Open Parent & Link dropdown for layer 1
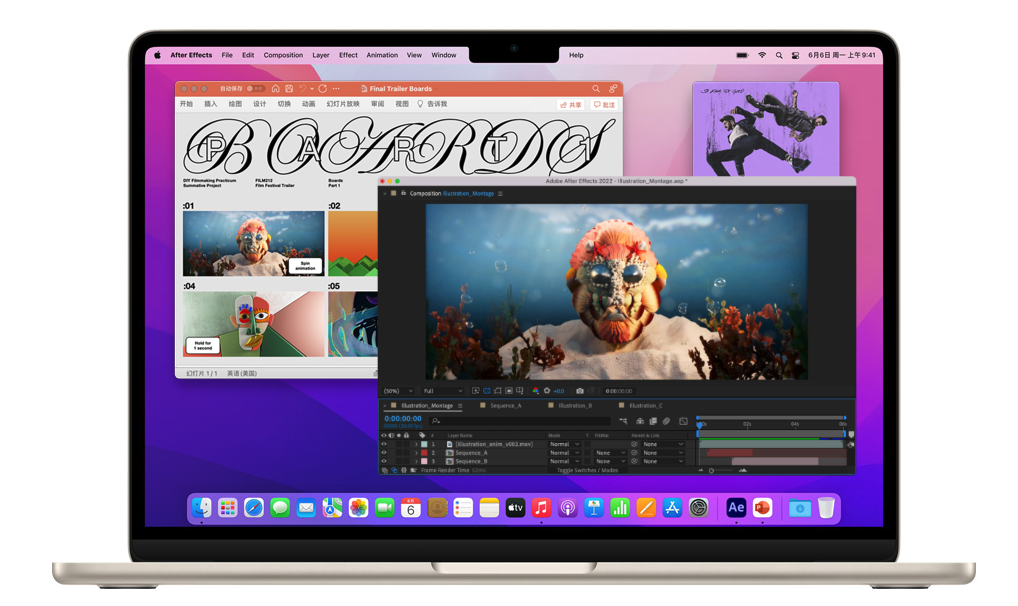Image resolution: width=1018 pixels, height=606 pixels. pos(664,444)
